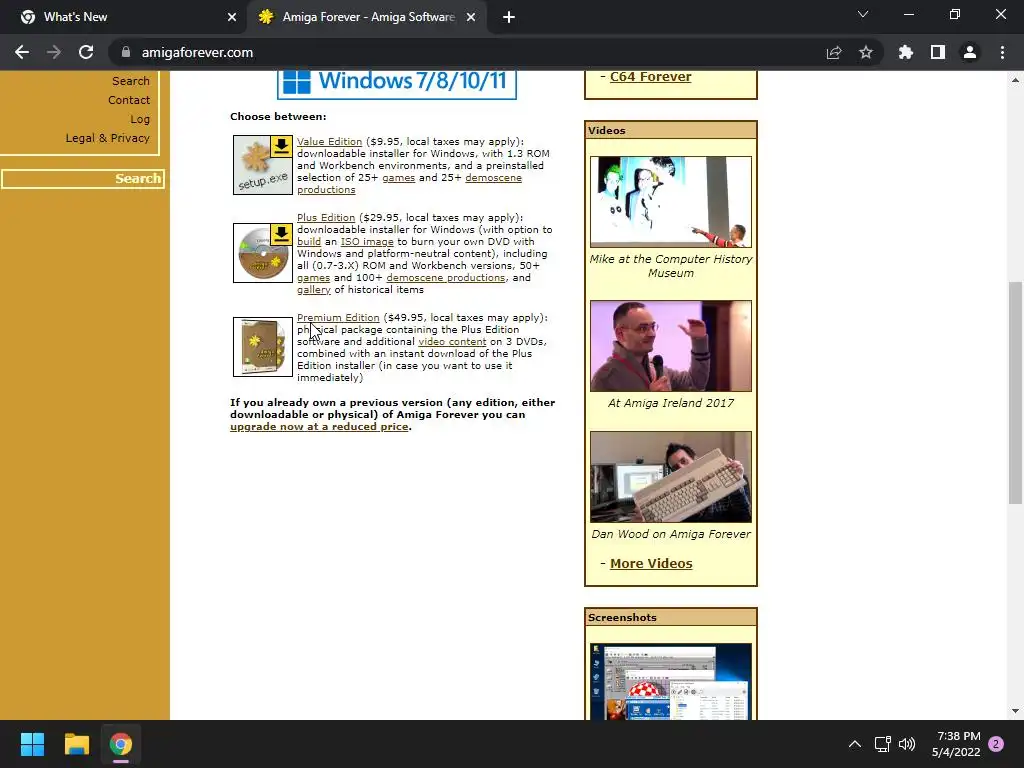
Task: Reload the page with refresh icon
Action: (86, 52)
